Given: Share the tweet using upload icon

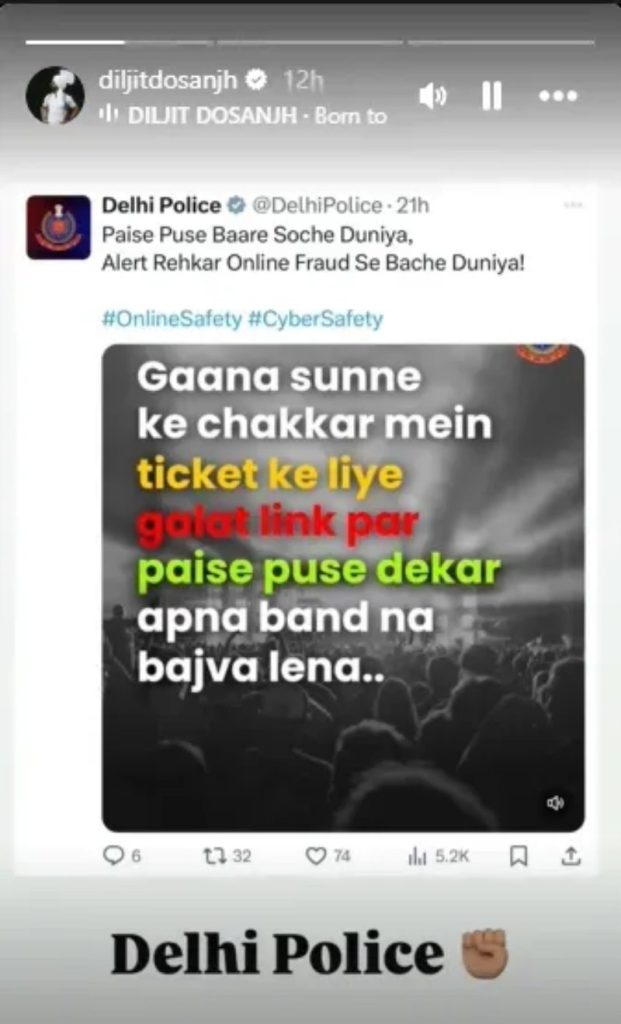Looking at the screenshot, I should (x=571, y=856).
